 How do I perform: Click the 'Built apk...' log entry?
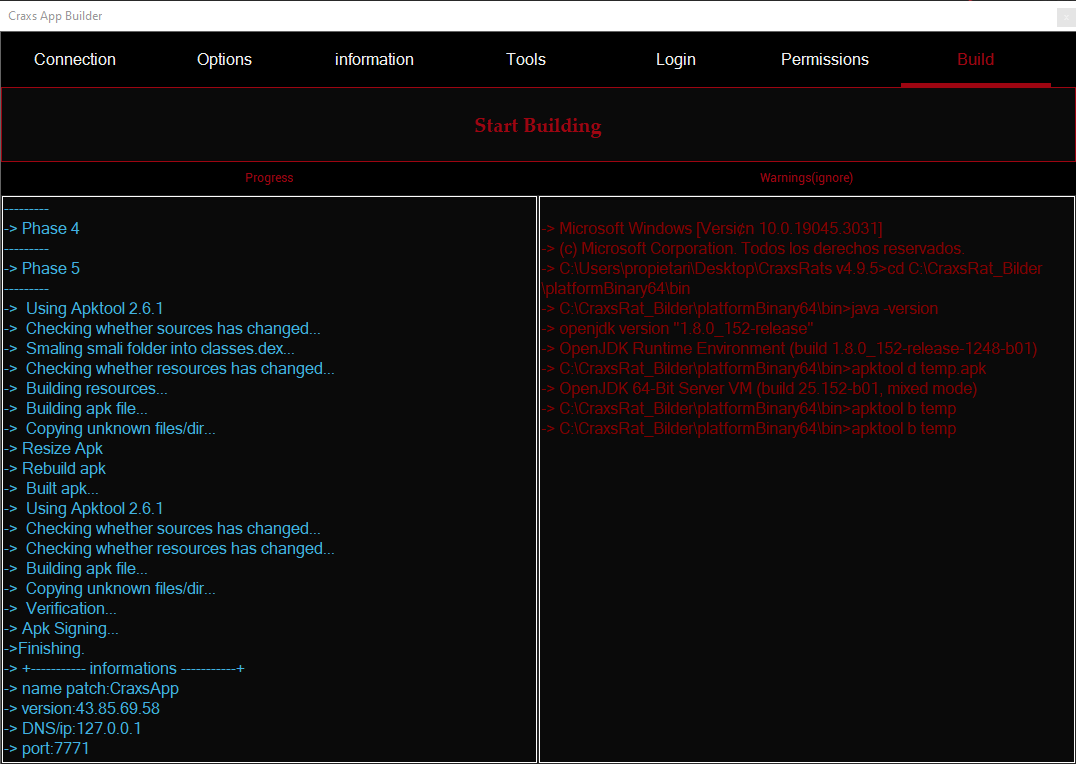(51, 489)
